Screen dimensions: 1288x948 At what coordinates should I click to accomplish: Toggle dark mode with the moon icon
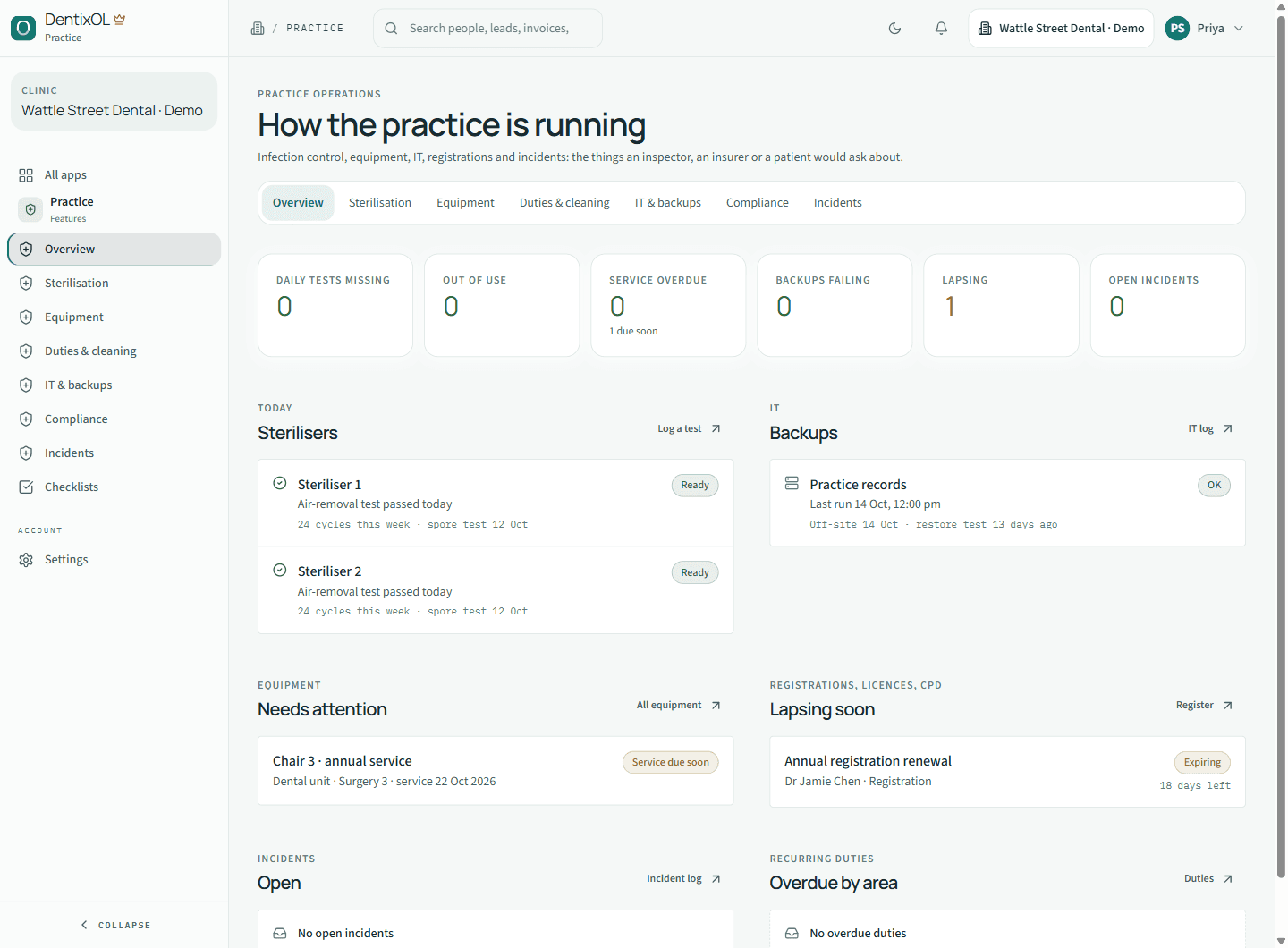pyautogui.click(x=894, y=29)
